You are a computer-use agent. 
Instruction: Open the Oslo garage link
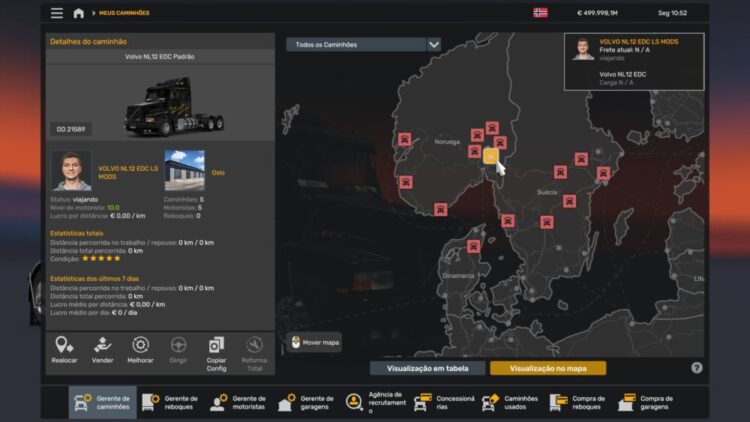(x=218, y=173)
